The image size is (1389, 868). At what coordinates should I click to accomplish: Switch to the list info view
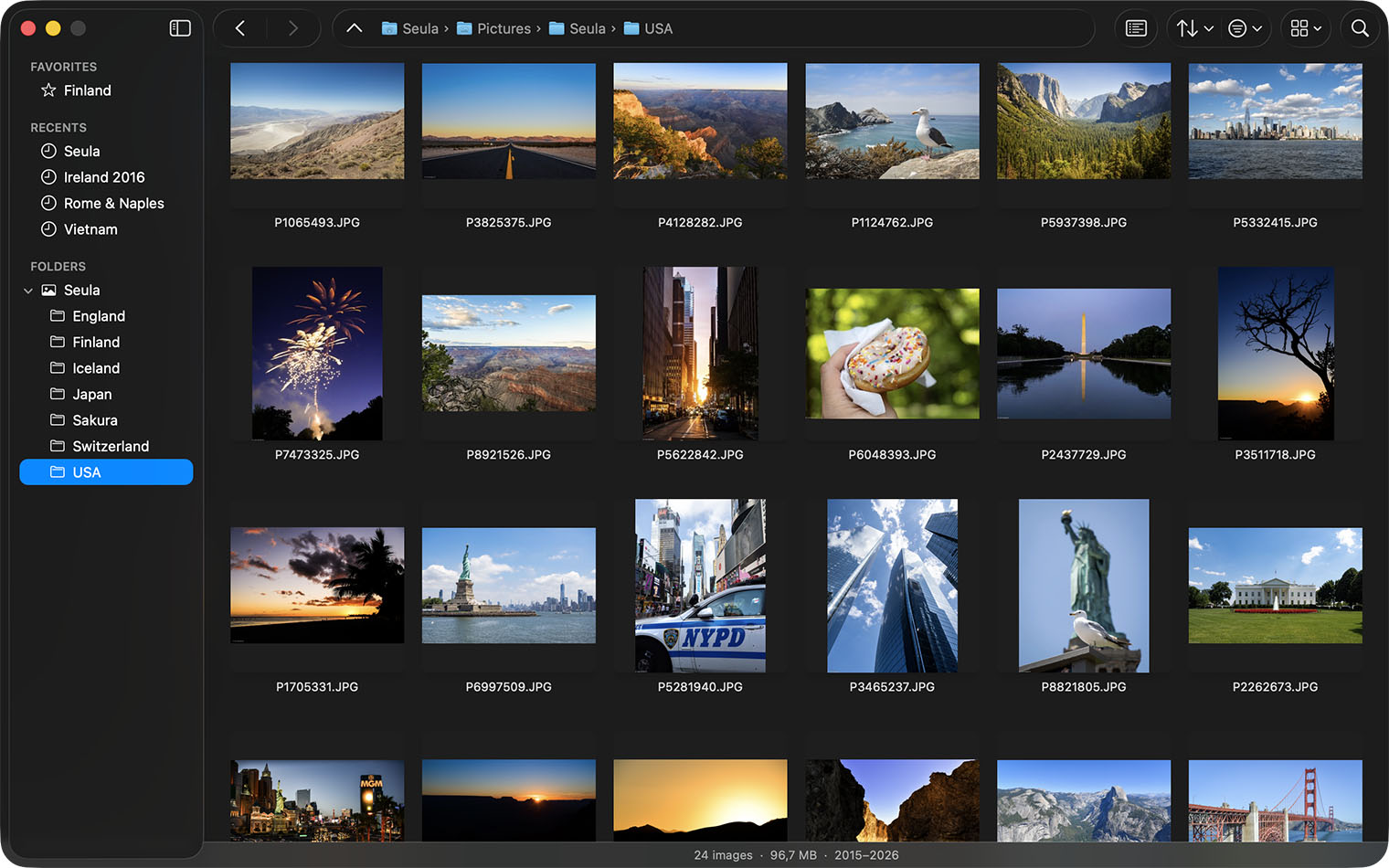pyautogui.click(x=1136, y=28)
